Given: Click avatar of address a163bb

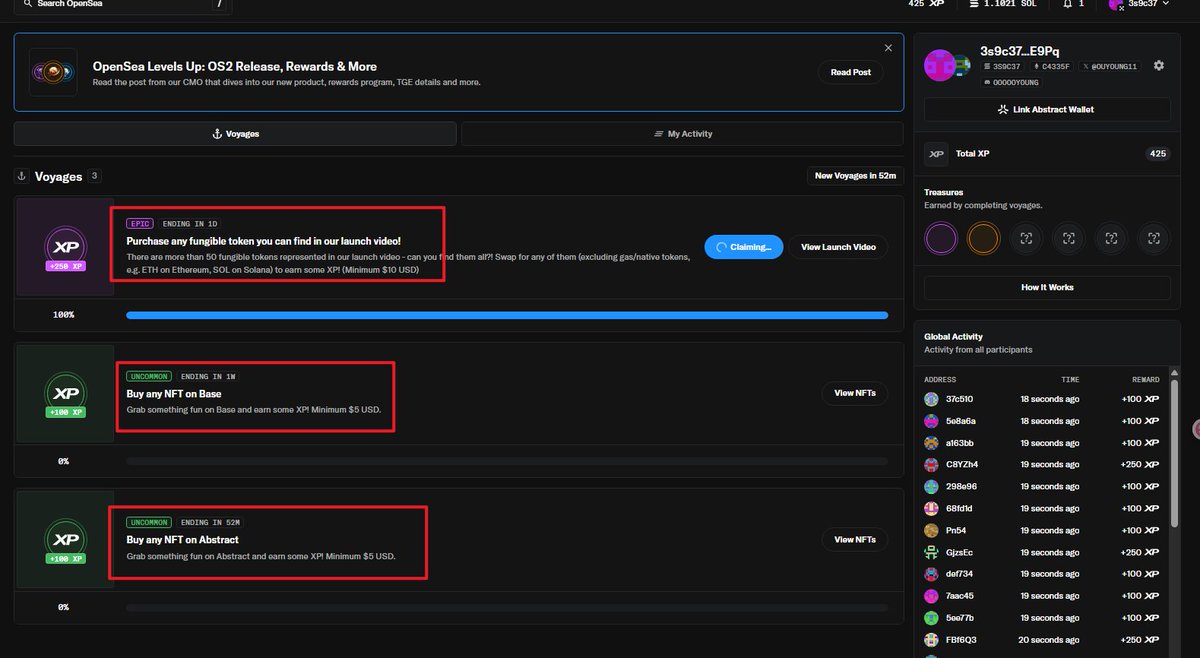Looking at the screenshot, I should click(932, 443).
